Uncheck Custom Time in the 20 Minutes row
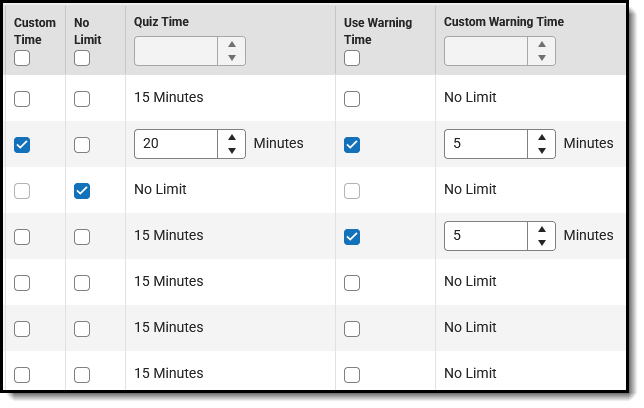The width and height of the screenshot is (644, 408). coord(22,145)
